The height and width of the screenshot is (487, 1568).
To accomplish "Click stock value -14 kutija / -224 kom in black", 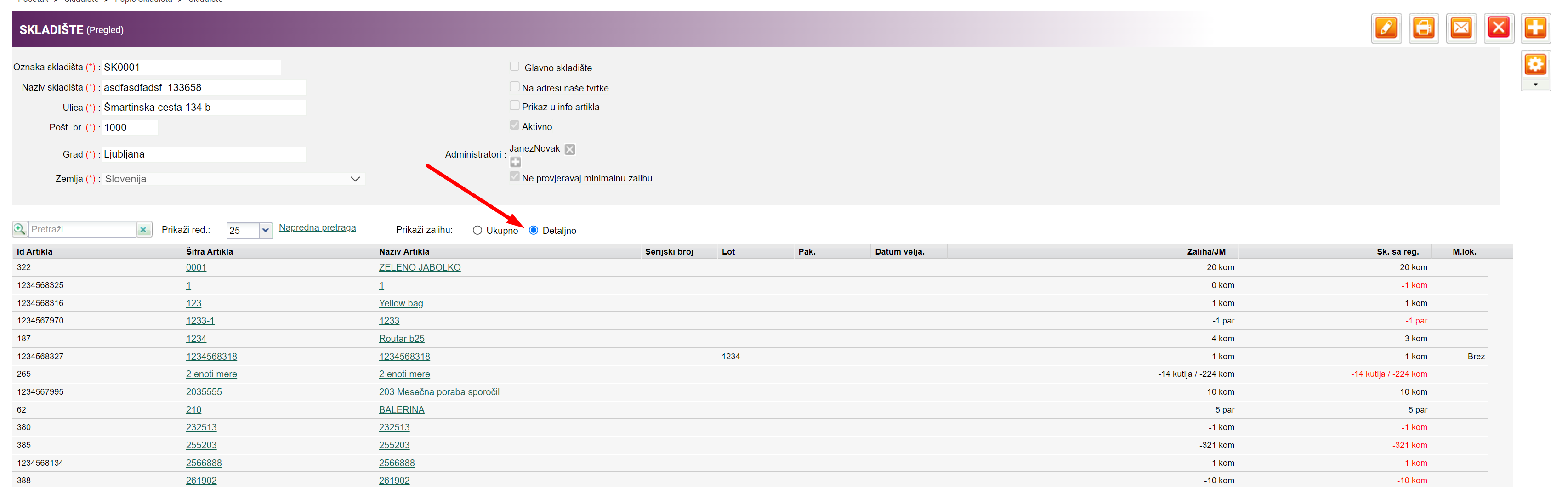I will (1196, 374).
